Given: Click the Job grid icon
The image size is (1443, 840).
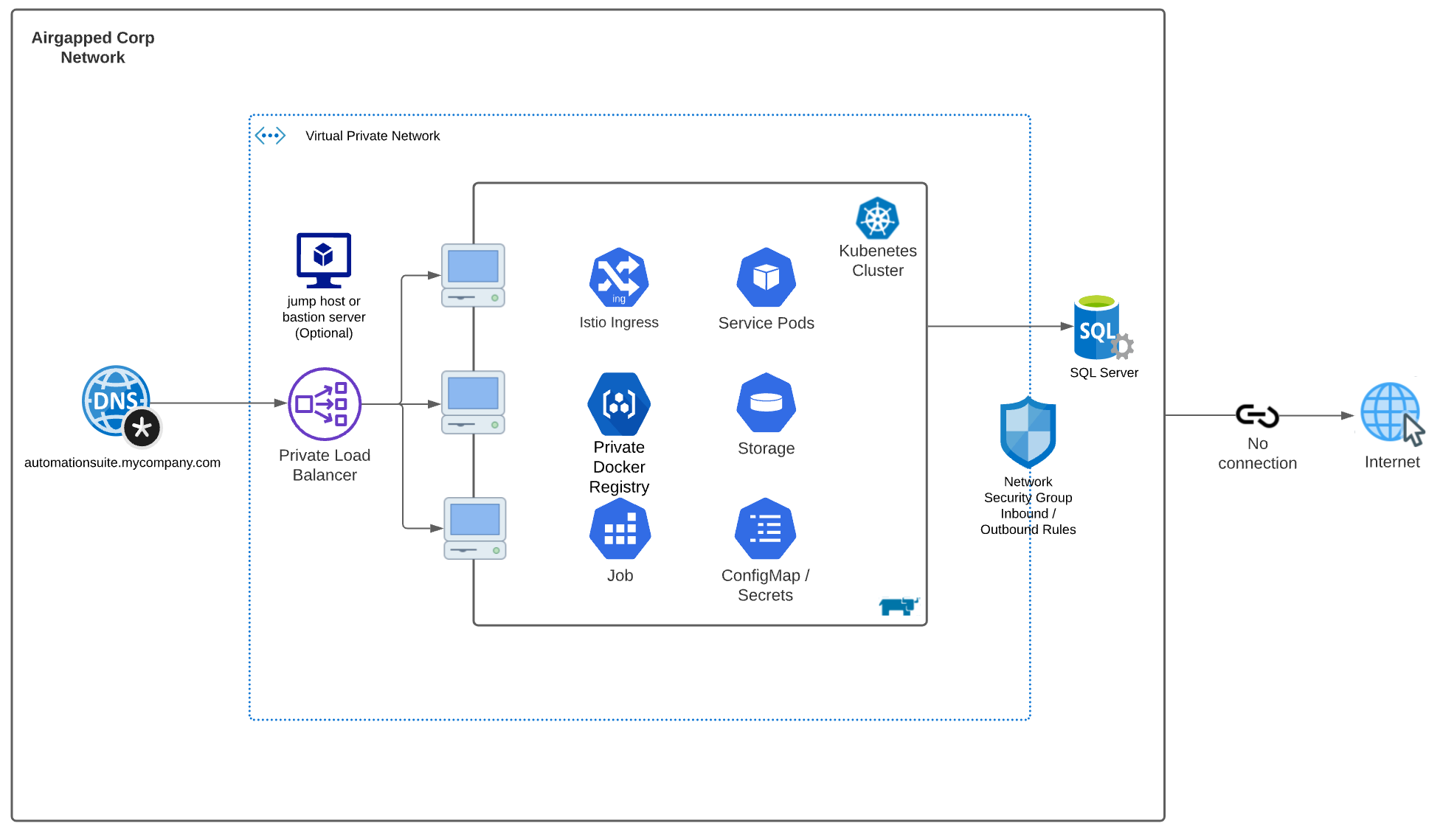Looking at the screenshot, I should tap(620, 530).
